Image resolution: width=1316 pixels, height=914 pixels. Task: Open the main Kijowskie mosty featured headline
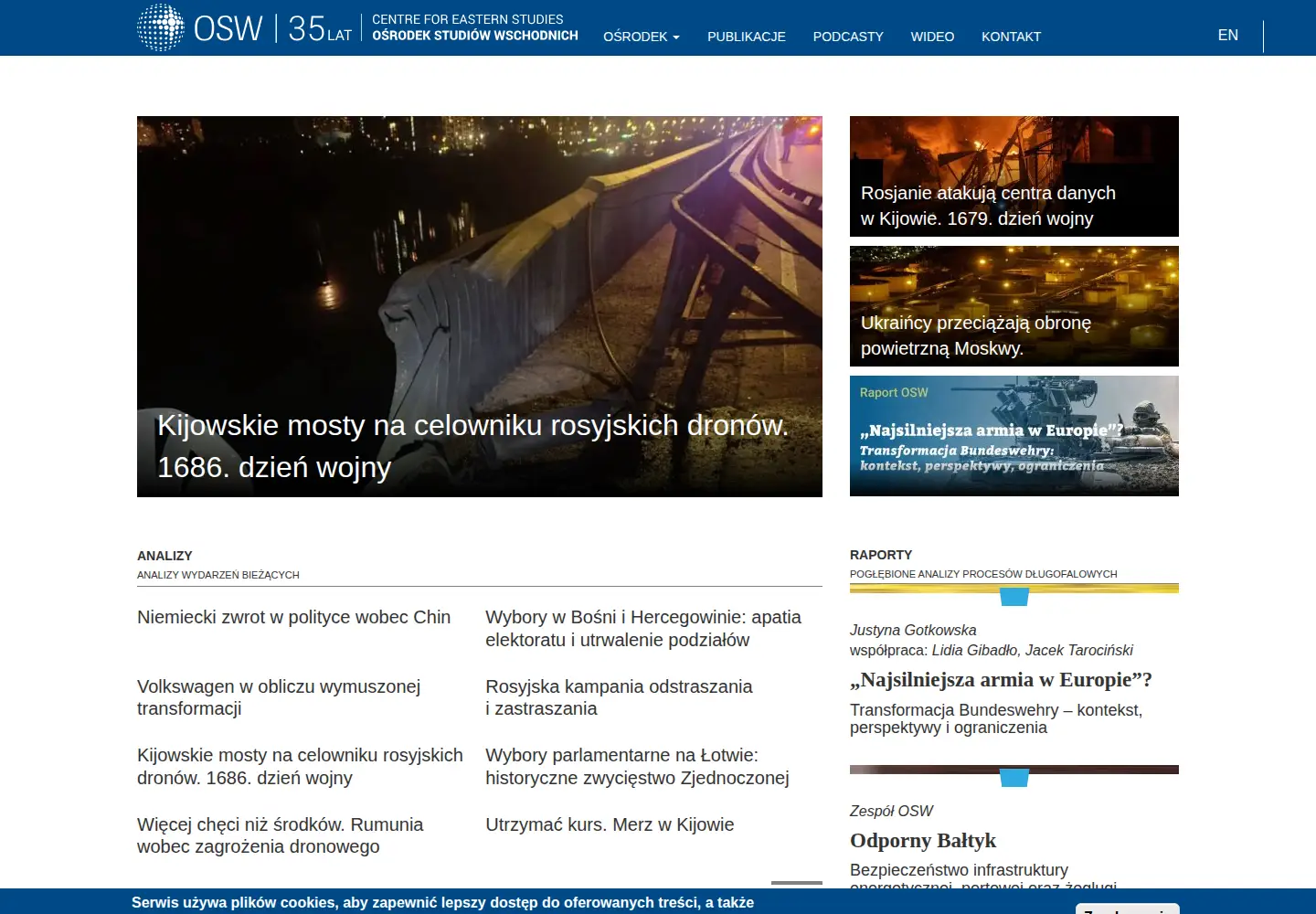pos(472,446)
